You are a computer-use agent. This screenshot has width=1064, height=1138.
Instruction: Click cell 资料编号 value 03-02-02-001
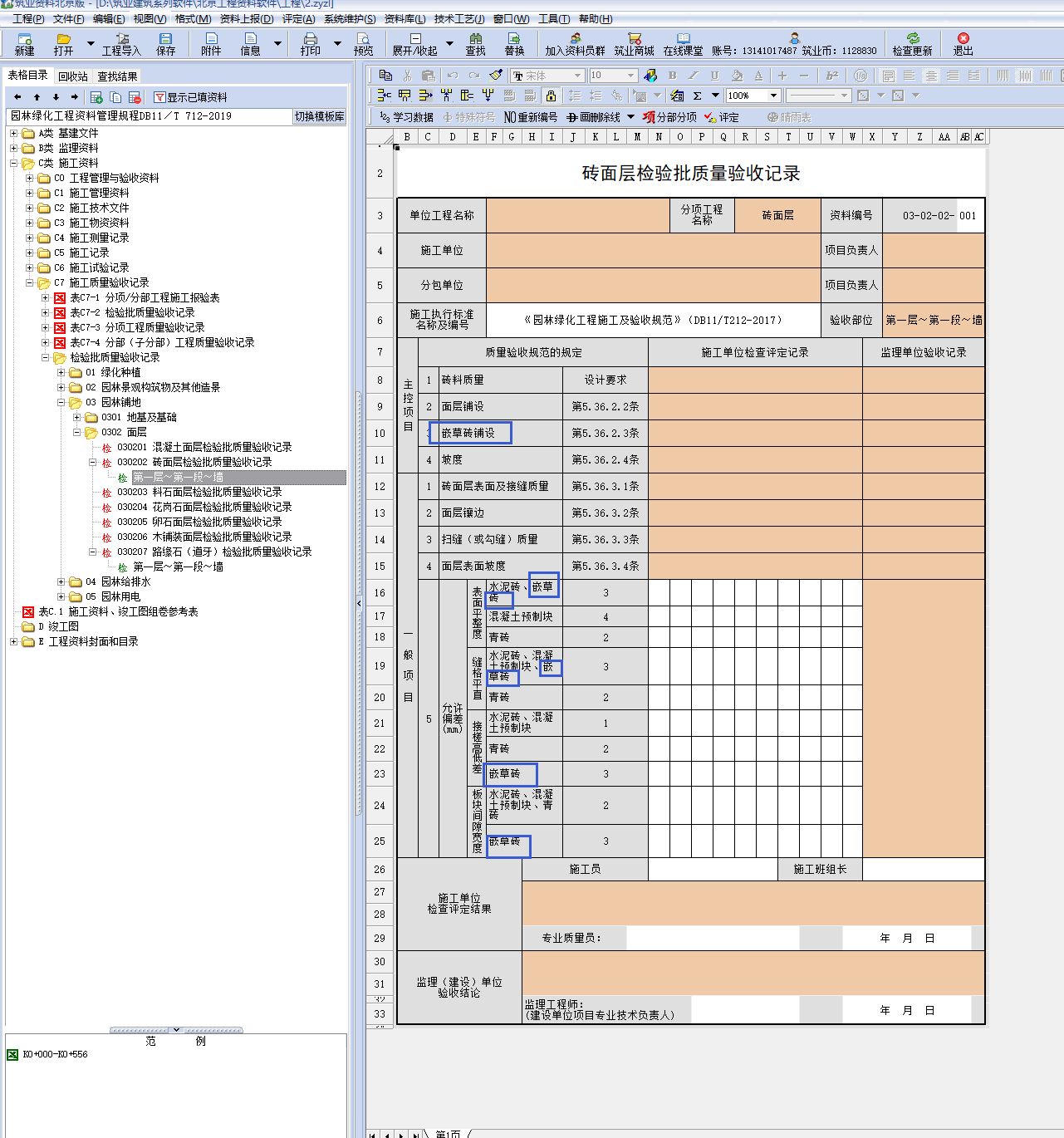[934, 215]
